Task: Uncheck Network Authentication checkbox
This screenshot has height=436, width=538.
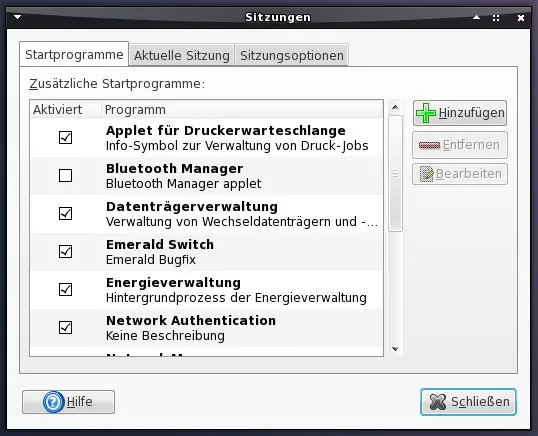Action: [65, 328]
